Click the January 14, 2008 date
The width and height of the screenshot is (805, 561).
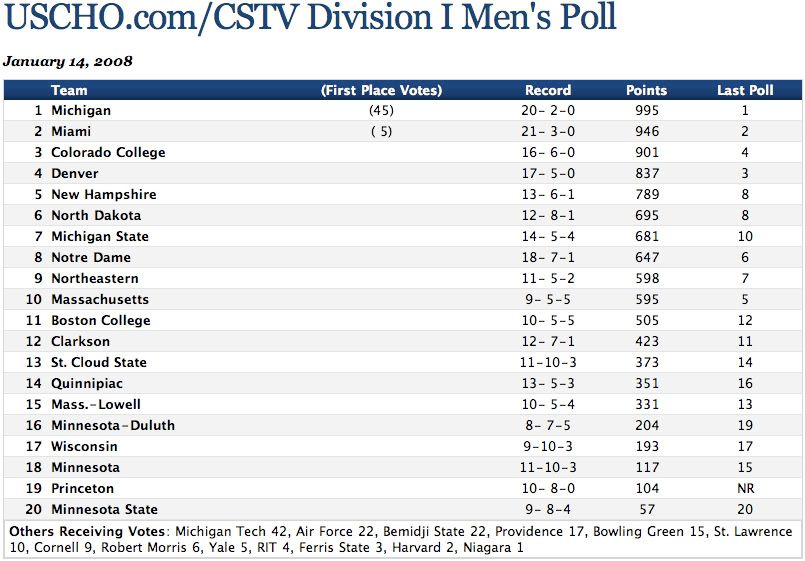68,61
